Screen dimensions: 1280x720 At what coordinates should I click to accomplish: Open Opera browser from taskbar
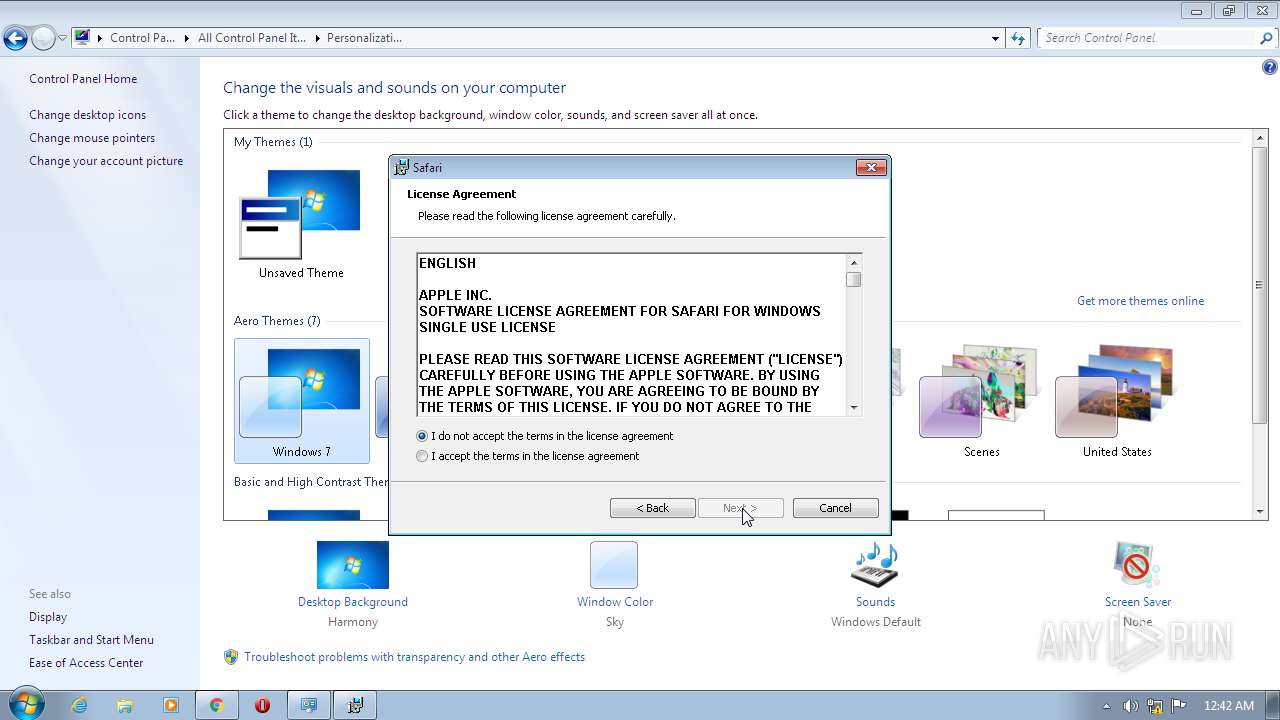(x=262, y=705)
